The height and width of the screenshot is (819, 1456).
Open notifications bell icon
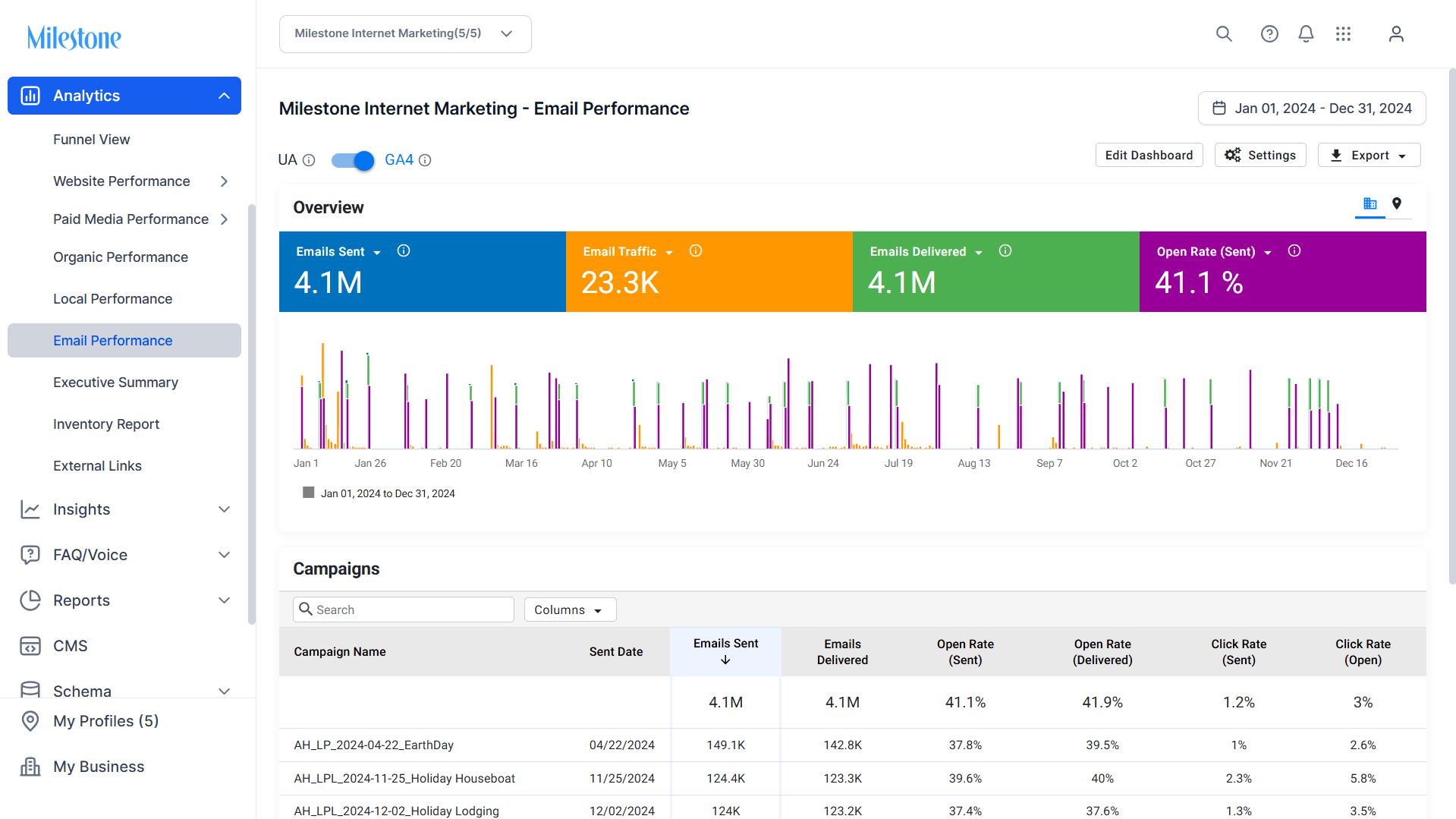click(1306, 33)
